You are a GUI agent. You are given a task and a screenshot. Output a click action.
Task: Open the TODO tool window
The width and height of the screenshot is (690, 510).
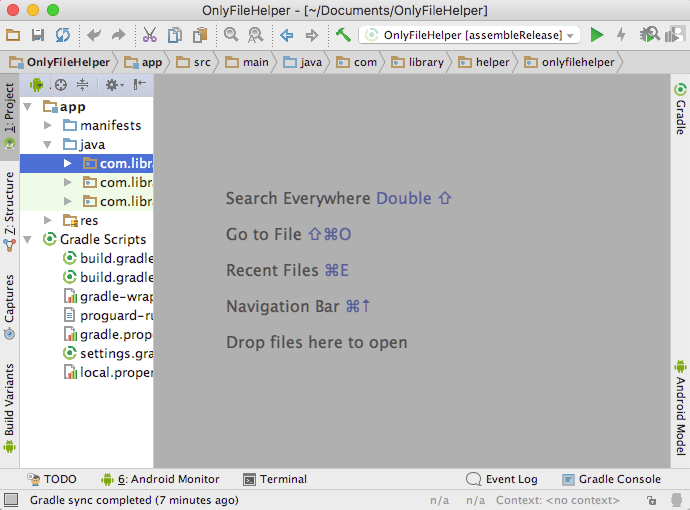tap(52, 479)
